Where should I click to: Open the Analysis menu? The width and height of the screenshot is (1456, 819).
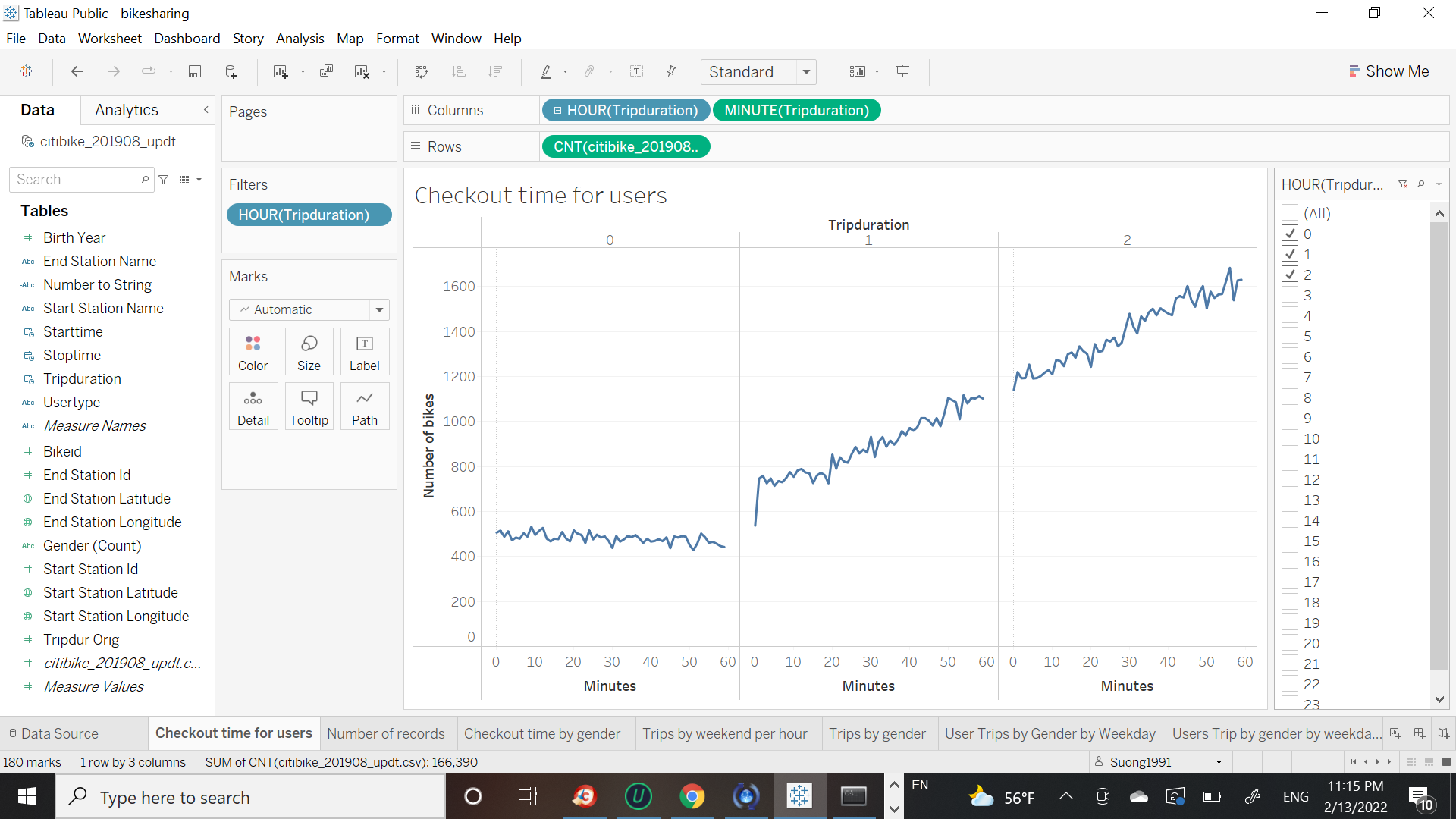tap(300, 39)
